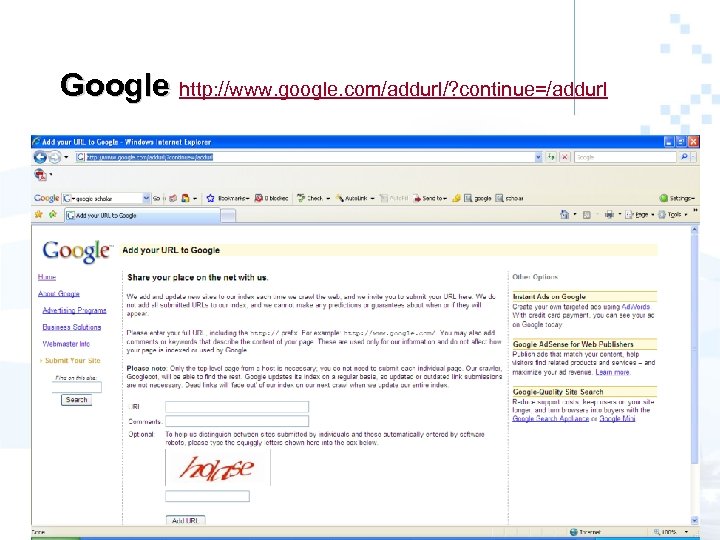Click the IE Forward navigation button

54,158
